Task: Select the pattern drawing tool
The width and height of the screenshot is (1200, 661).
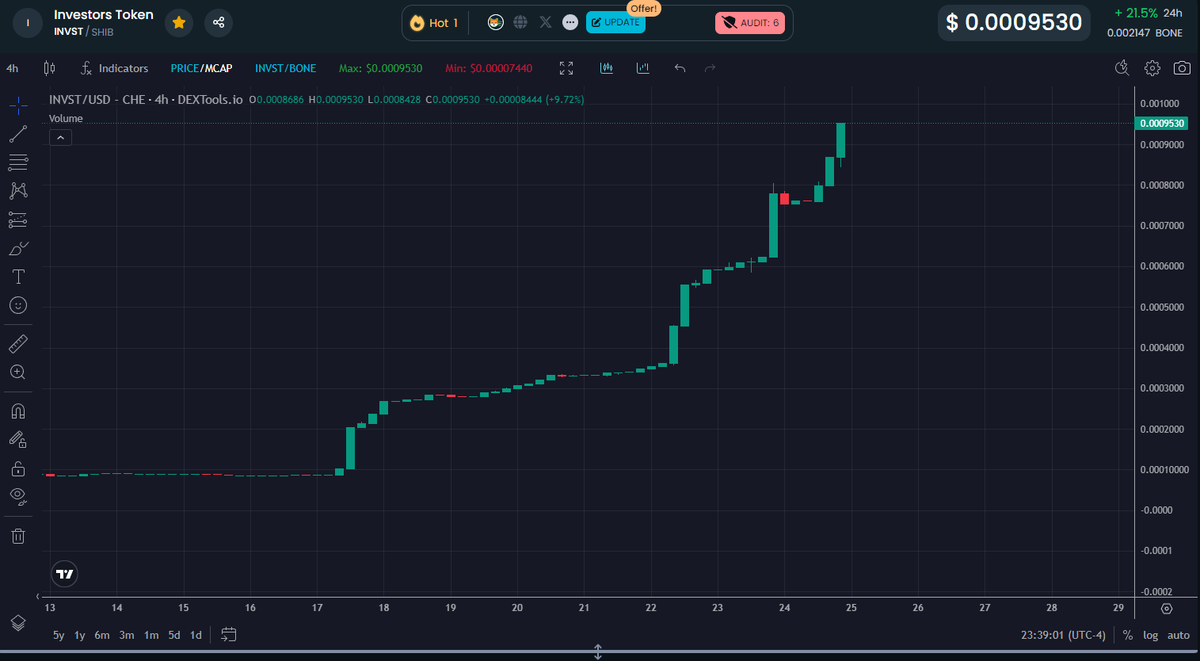Action: [x=18, y=190]
